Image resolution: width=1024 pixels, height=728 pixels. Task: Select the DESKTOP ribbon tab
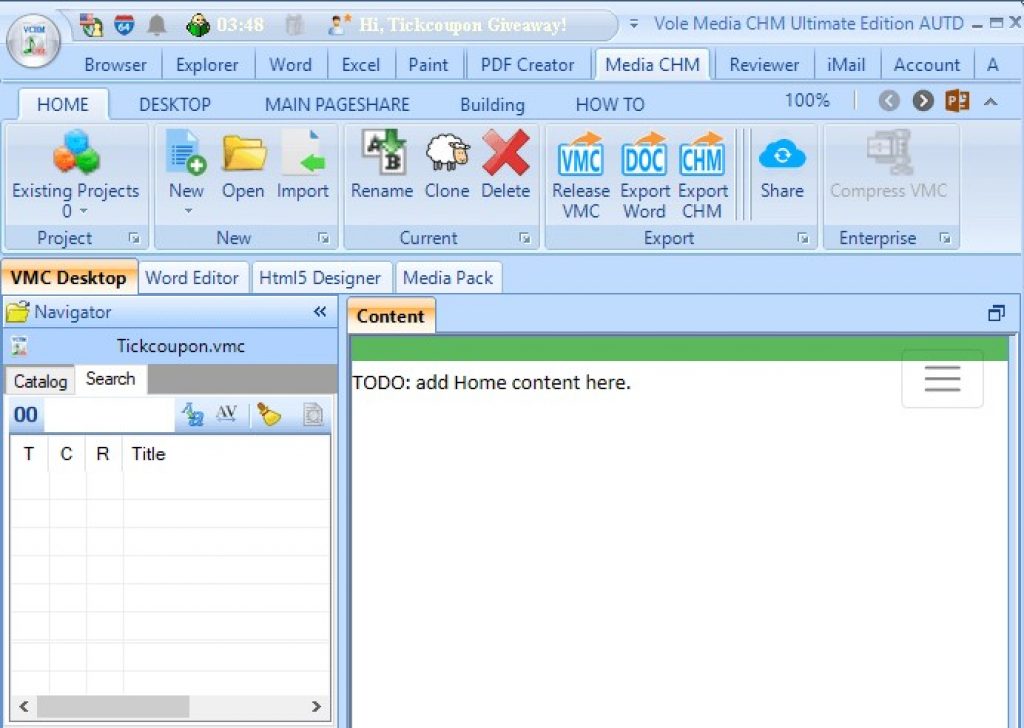(175, 104)
